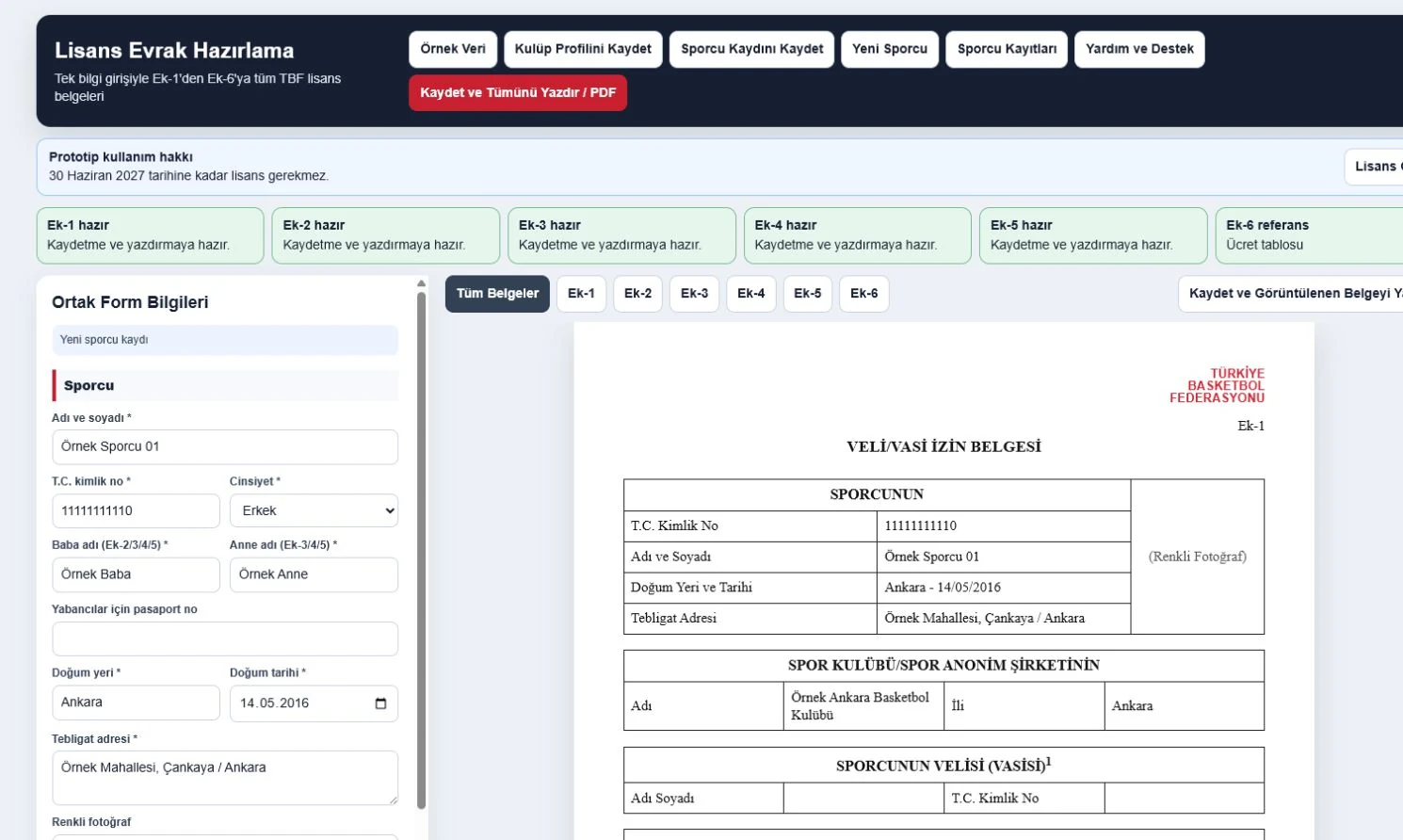1403x840 pixels.
Task: Click Kaydet ve Görüntülenen Belgeyi button
Action: click(1291, 294)
